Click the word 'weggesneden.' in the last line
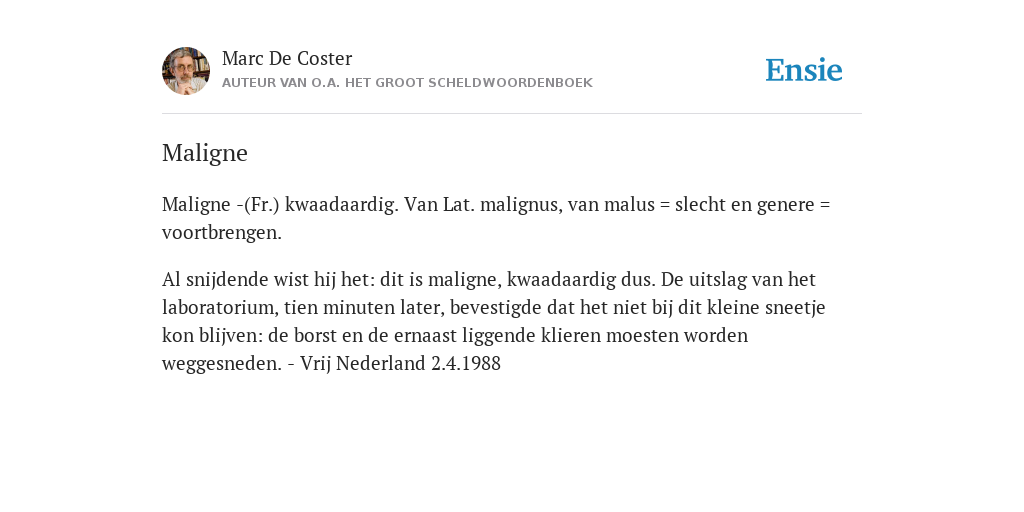This screenshot has width=1024, height=512. pyautogui.click(x=221, y=363)
